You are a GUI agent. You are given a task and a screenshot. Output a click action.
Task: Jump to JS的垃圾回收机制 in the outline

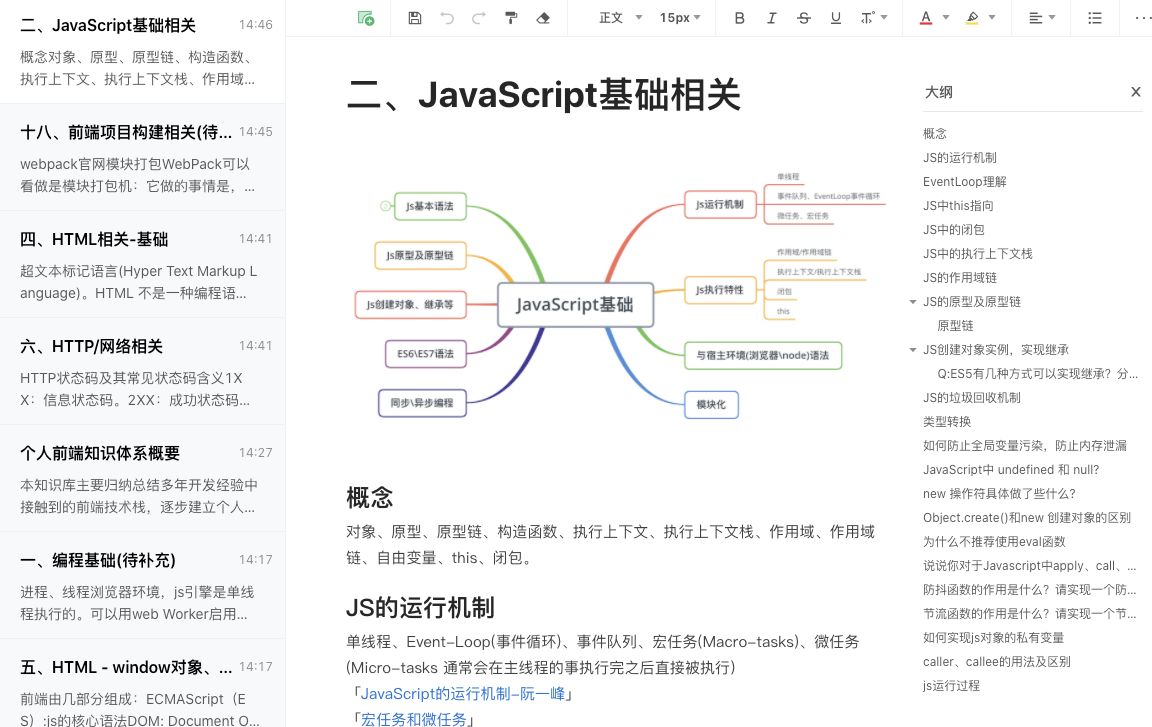pyautogui.click(x=971, y=398)
